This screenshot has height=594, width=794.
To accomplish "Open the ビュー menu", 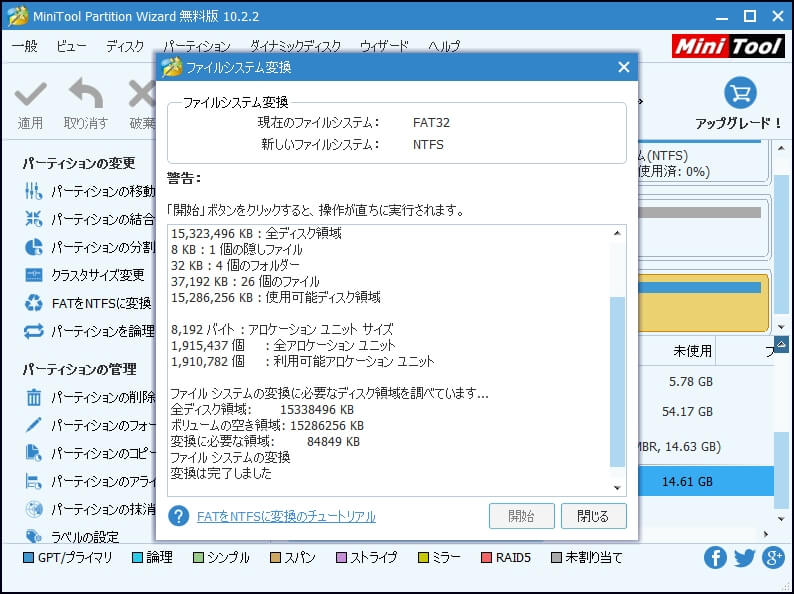I will 71,47.
